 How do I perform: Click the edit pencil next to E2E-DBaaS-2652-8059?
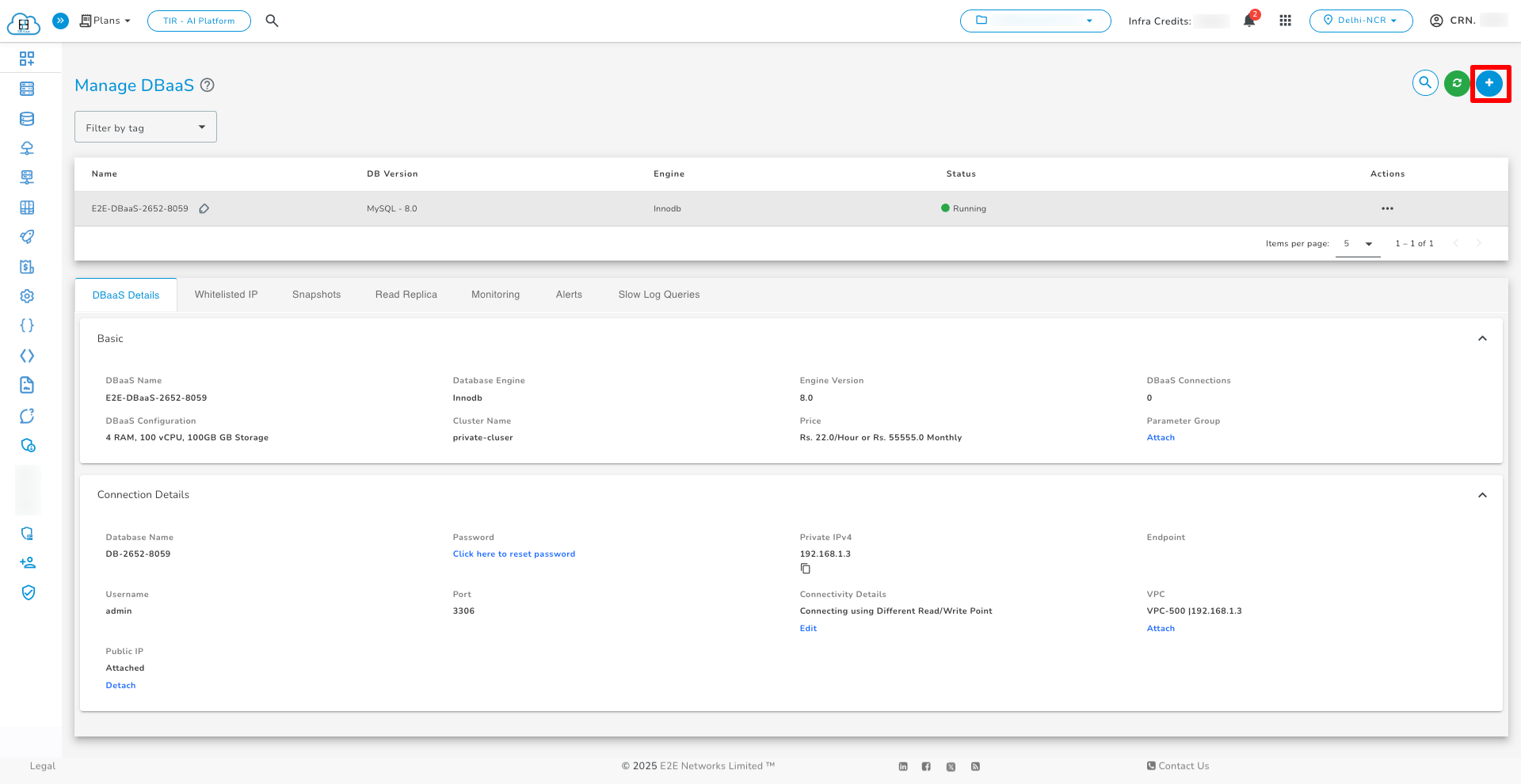[204, 209]
